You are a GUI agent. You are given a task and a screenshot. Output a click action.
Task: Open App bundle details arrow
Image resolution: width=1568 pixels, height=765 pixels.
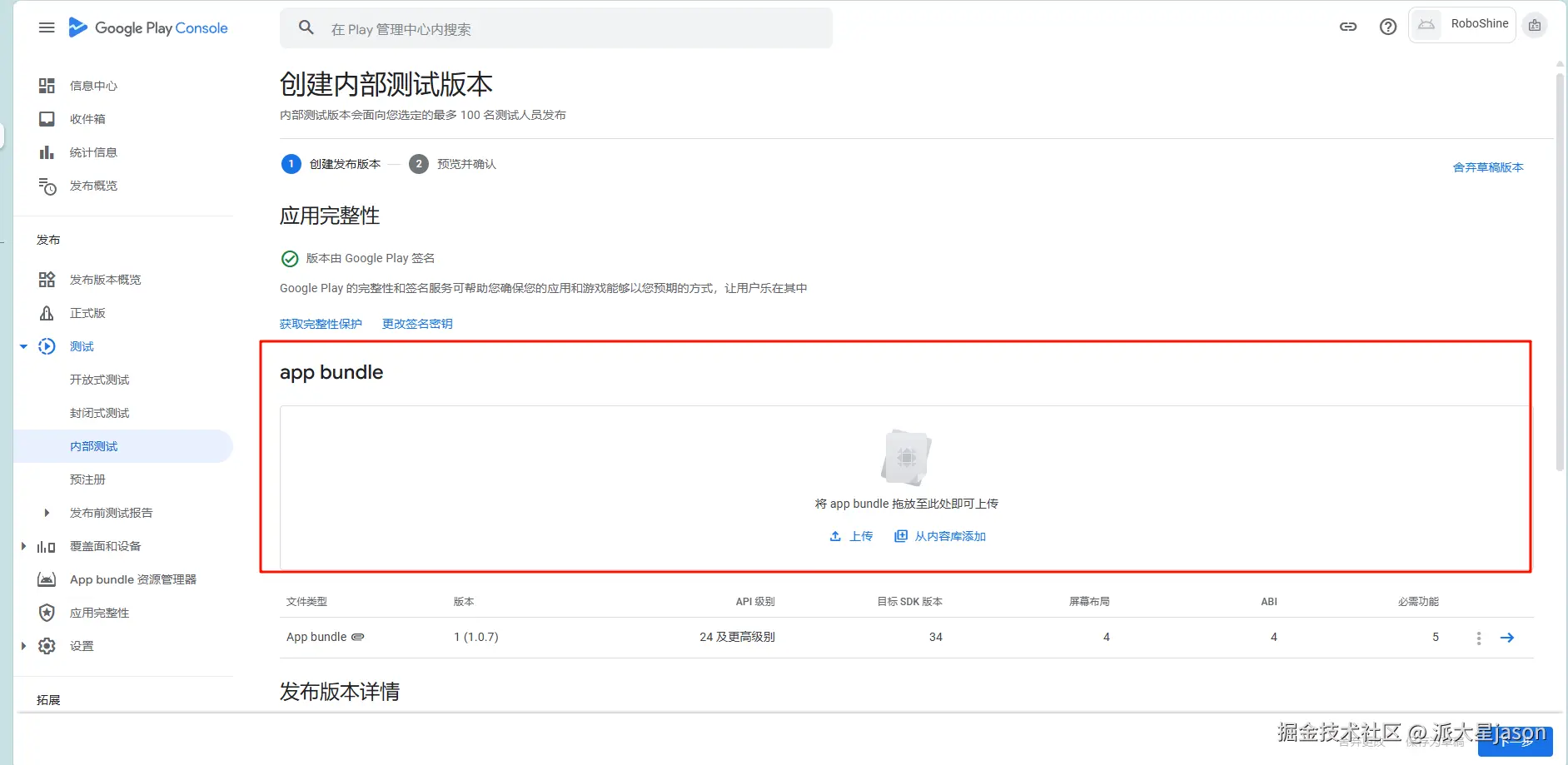(x=1507, y=638)
